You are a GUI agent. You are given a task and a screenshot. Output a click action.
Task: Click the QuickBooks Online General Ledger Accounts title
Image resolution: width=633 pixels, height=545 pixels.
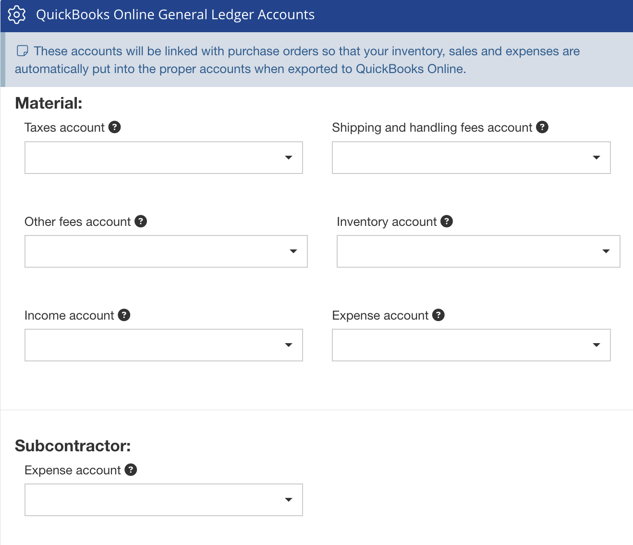pos(175,15)
